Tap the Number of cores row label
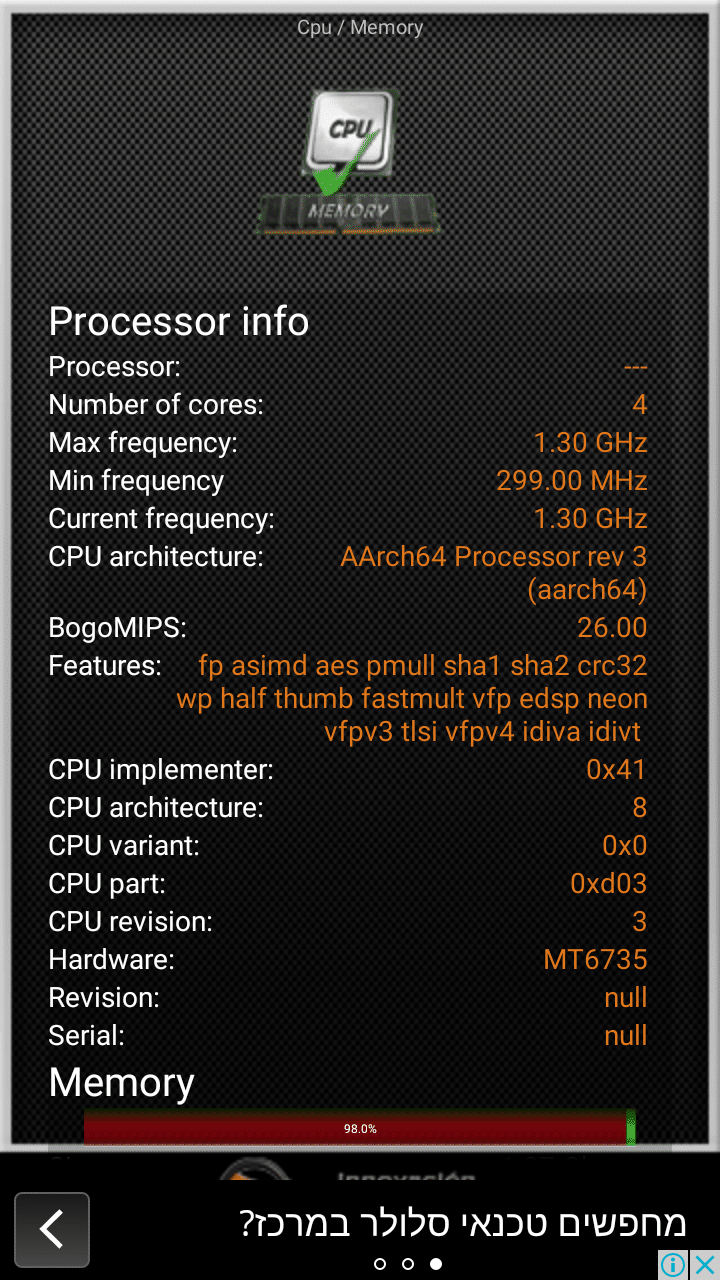This screenshot has height=1280, width=720. 156,405
